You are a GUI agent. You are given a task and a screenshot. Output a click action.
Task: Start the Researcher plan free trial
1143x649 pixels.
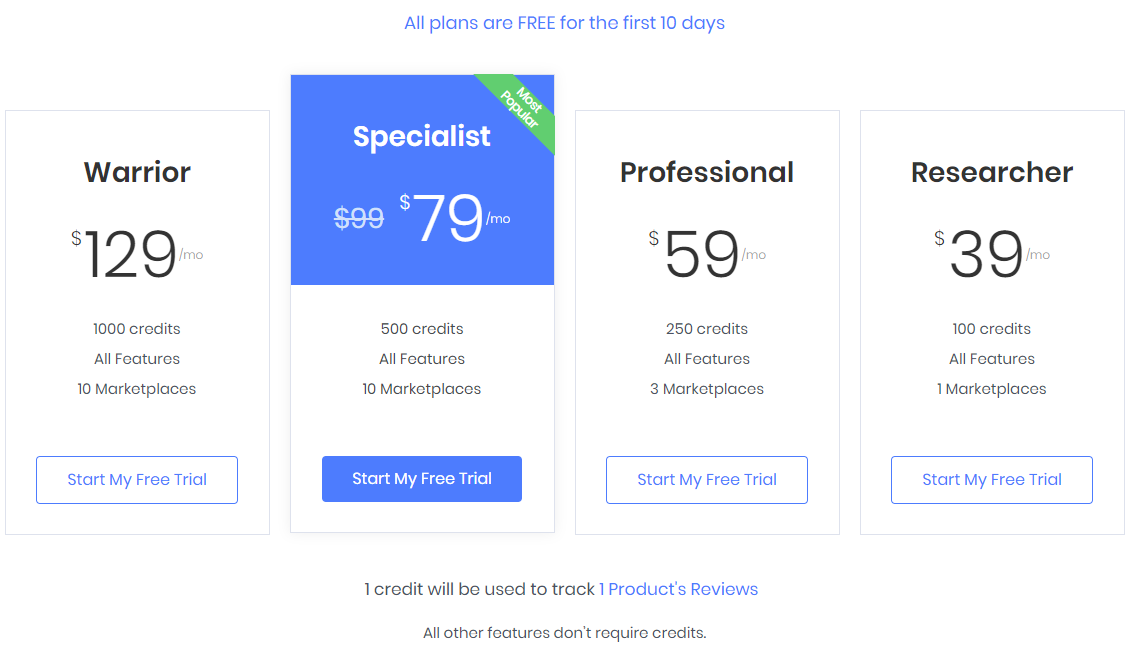[x=992, y=480]
